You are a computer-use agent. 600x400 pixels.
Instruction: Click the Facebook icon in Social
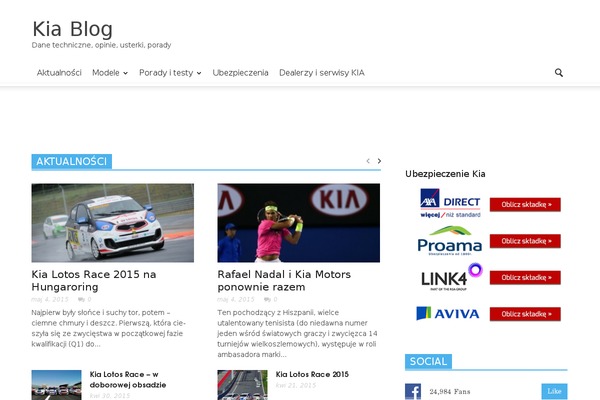(x=413, y=392)
